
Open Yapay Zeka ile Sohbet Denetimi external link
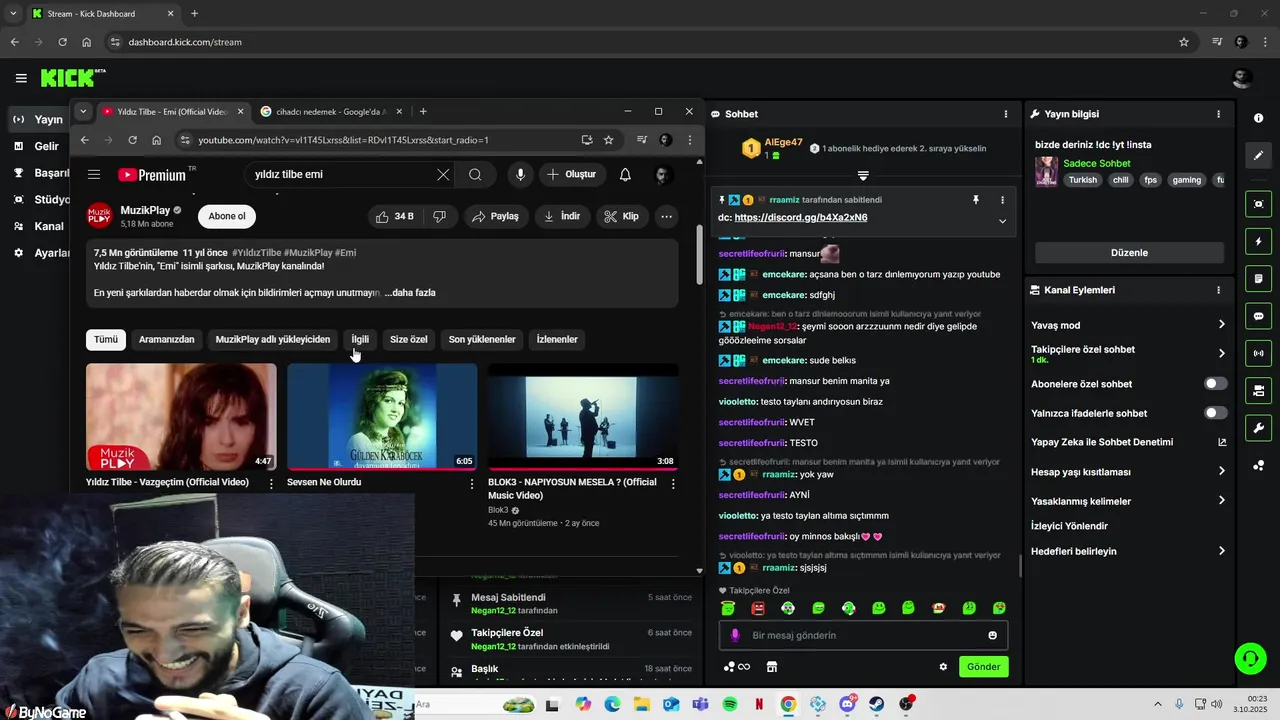pos(1222,442)
